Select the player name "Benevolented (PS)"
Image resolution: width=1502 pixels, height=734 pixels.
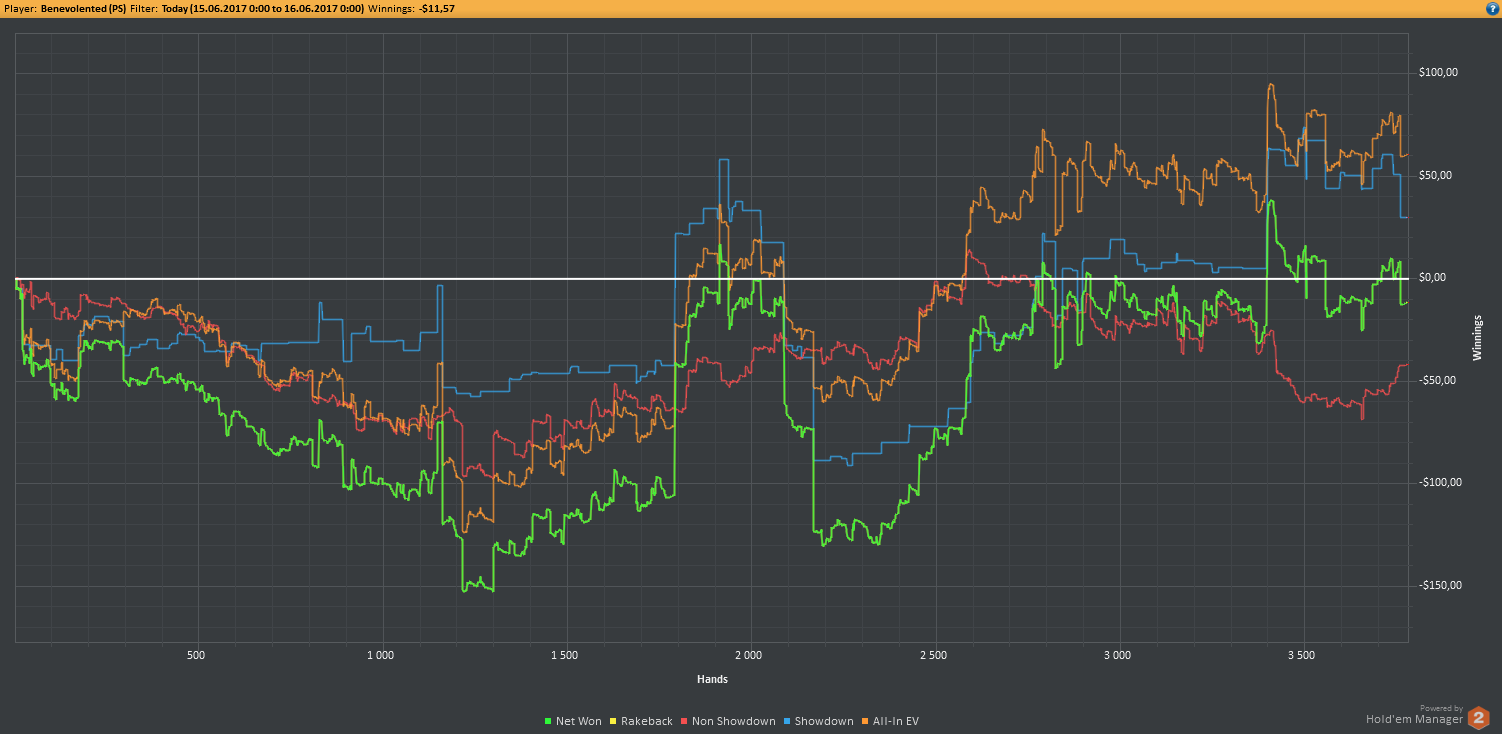(x=83, y=8)
